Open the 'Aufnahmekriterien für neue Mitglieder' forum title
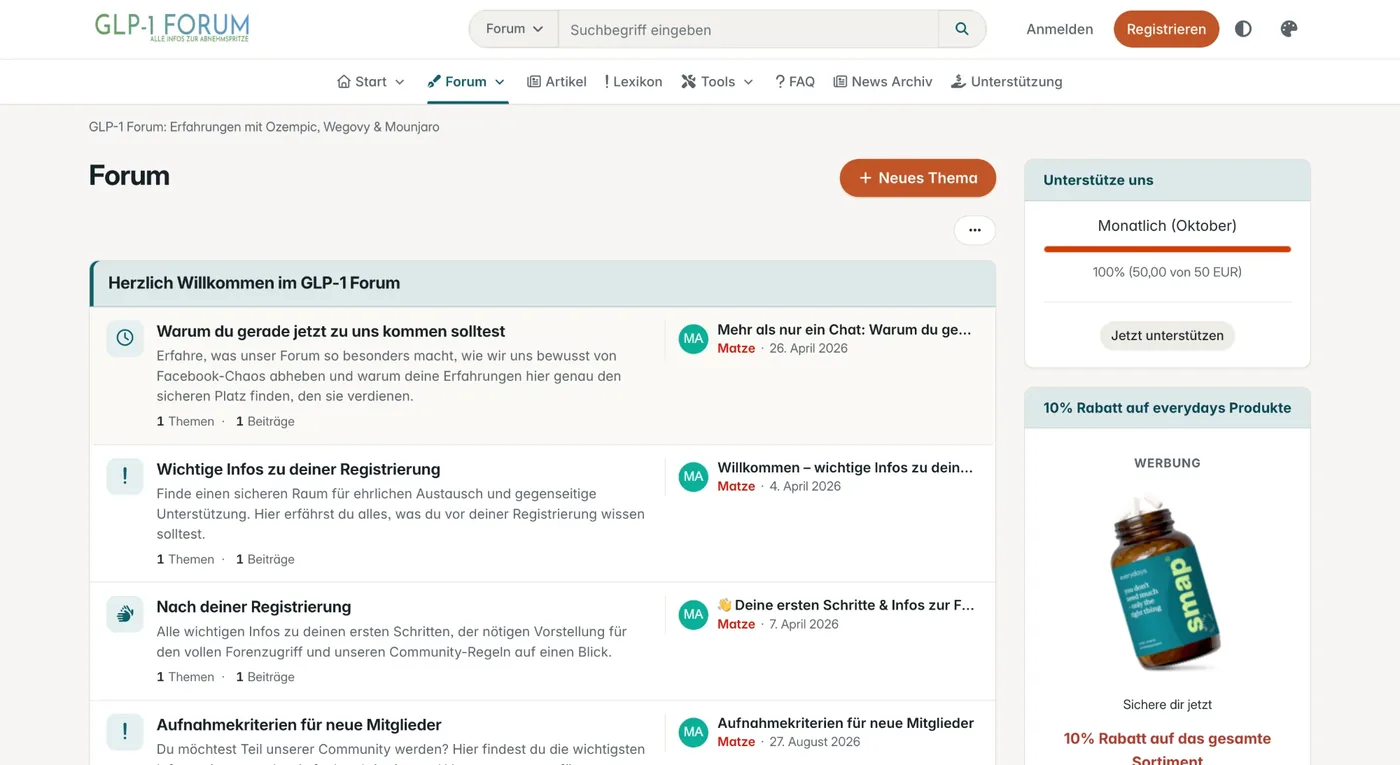Image resolution: width=1400 pixels, height=765 pixels. click(299, 725)
